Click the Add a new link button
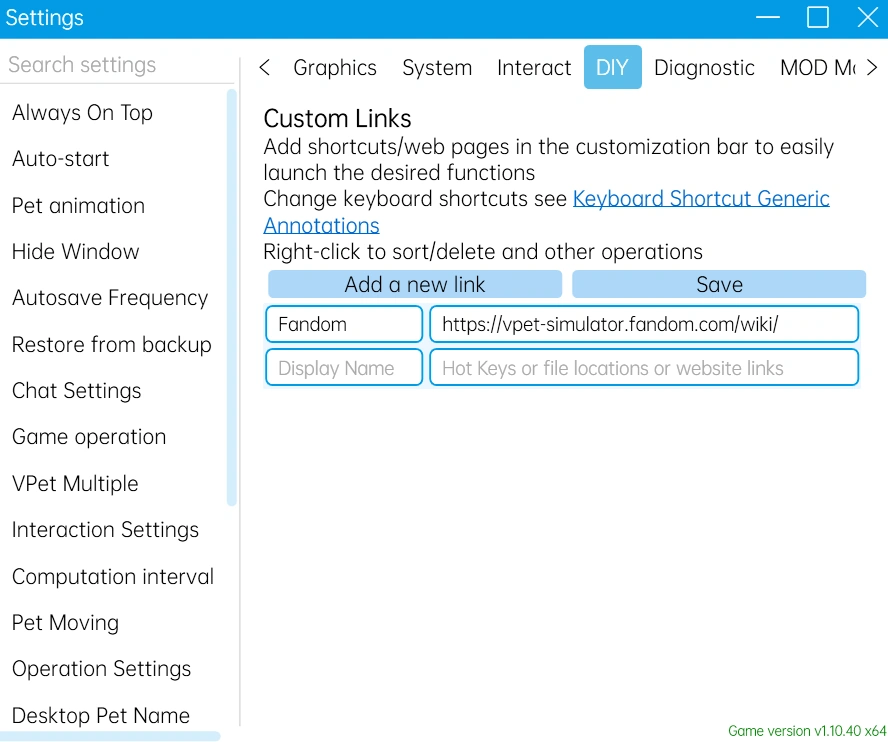This screenshot has height=742, width=888. (x=414, y=284)
